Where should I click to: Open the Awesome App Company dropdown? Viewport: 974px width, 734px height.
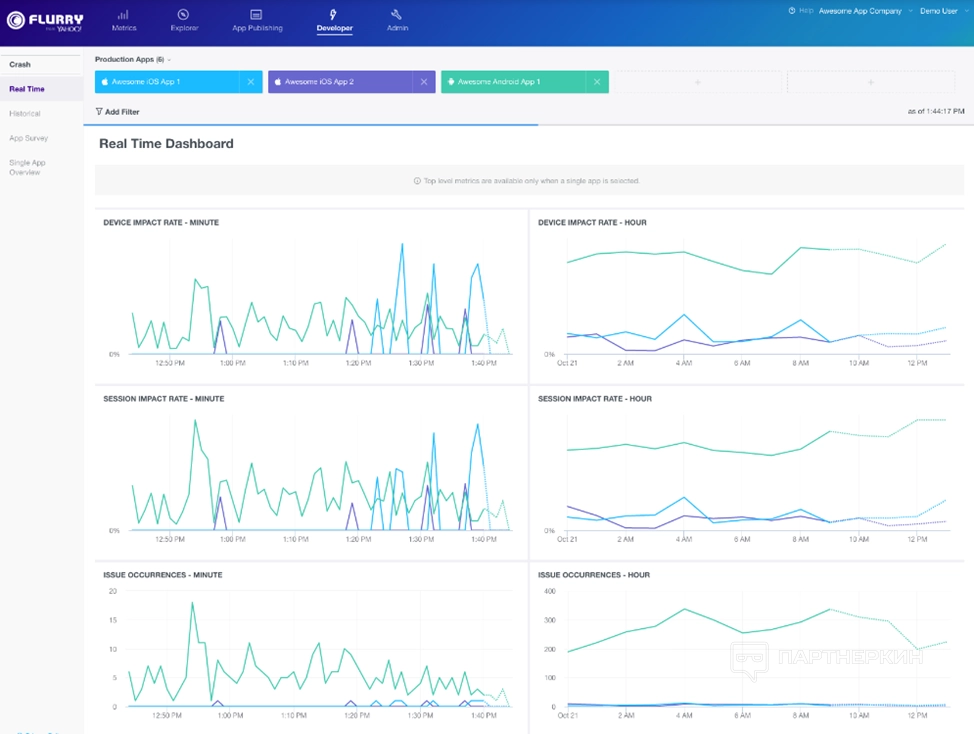click(x=859, y=11)
